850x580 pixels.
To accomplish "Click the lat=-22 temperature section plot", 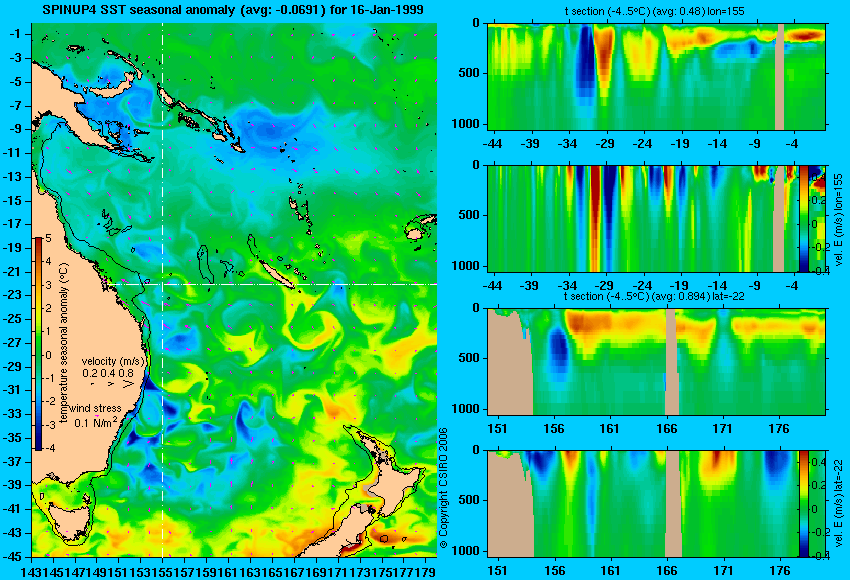I will pos(656,362).
